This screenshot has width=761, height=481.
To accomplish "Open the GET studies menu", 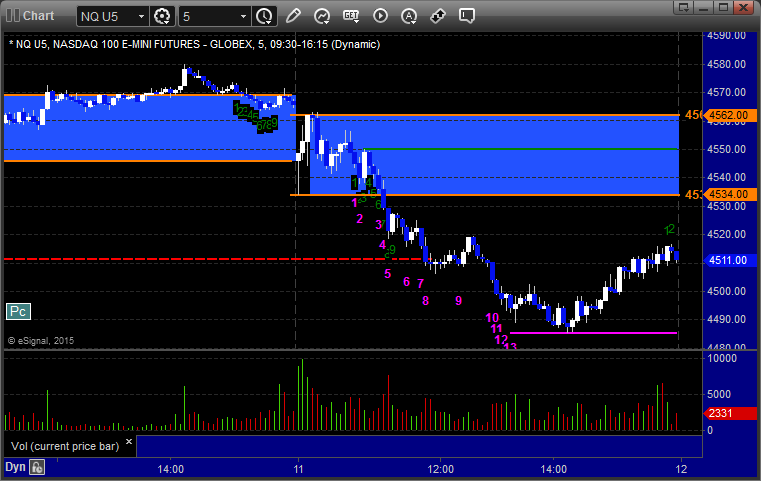I will click(351, 16).
